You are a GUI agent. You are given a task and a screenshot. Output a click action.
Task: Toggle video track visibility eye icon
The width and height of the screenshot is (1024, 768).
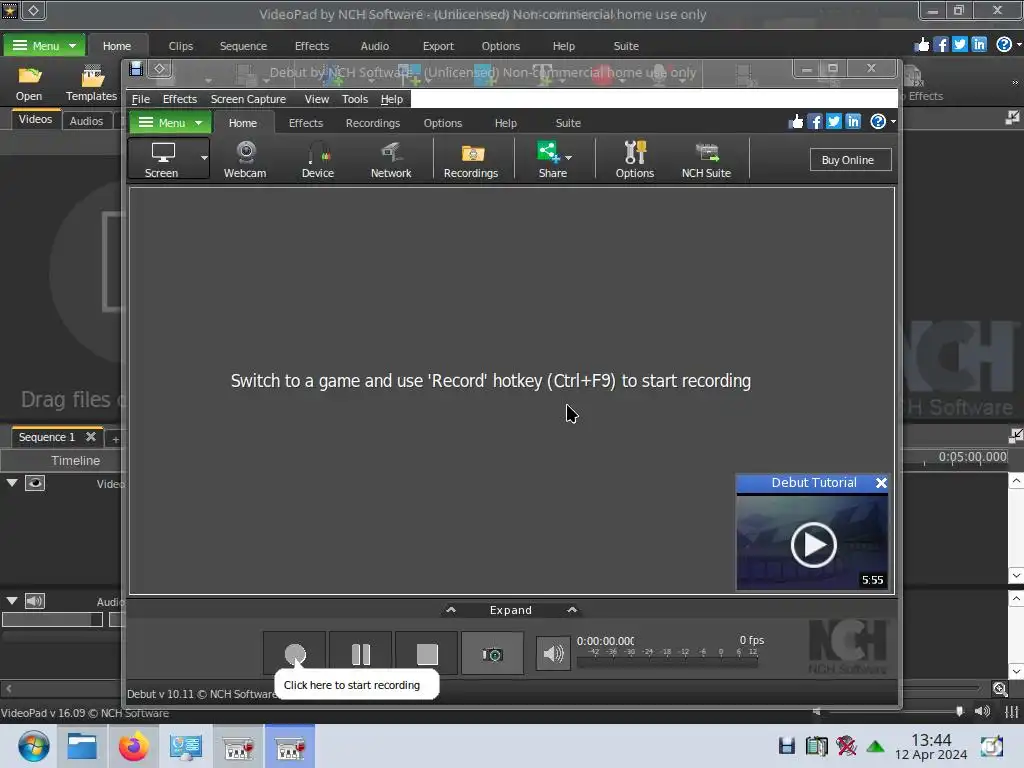click(x=35, y=483)
